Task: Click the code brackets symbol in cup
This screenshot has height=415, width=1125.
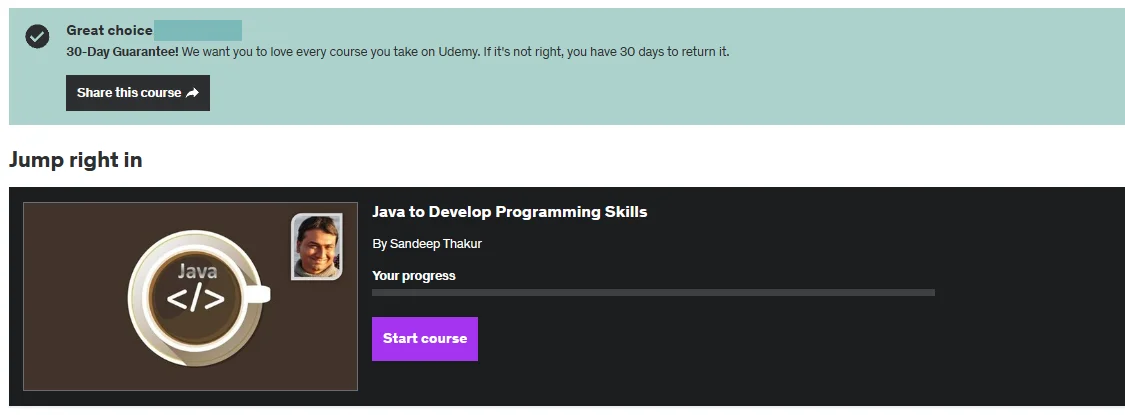Action: tap(196, 299)
